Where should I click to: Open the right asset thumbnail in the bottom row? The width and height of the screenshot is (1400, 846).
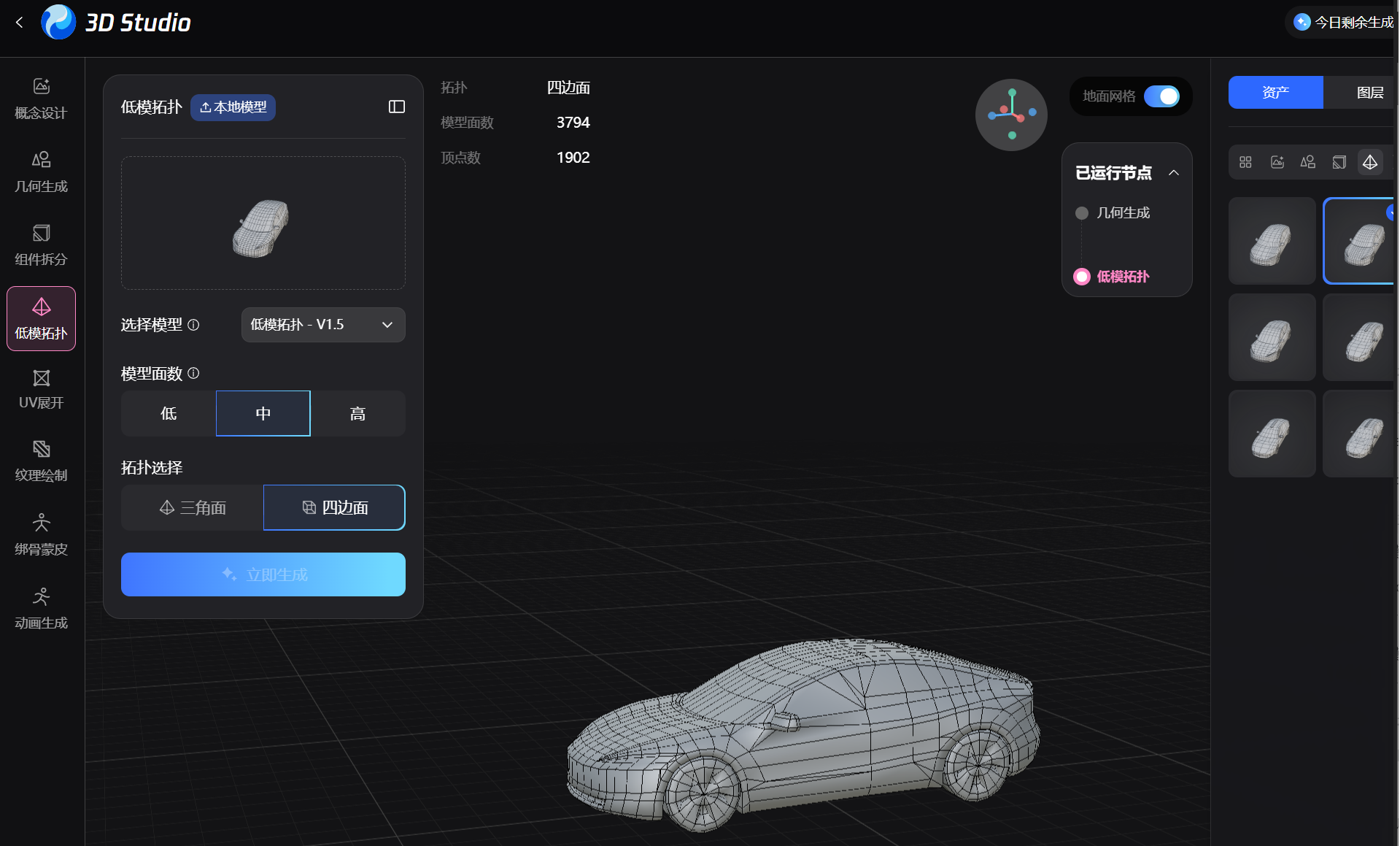(x=1360, y=434)
